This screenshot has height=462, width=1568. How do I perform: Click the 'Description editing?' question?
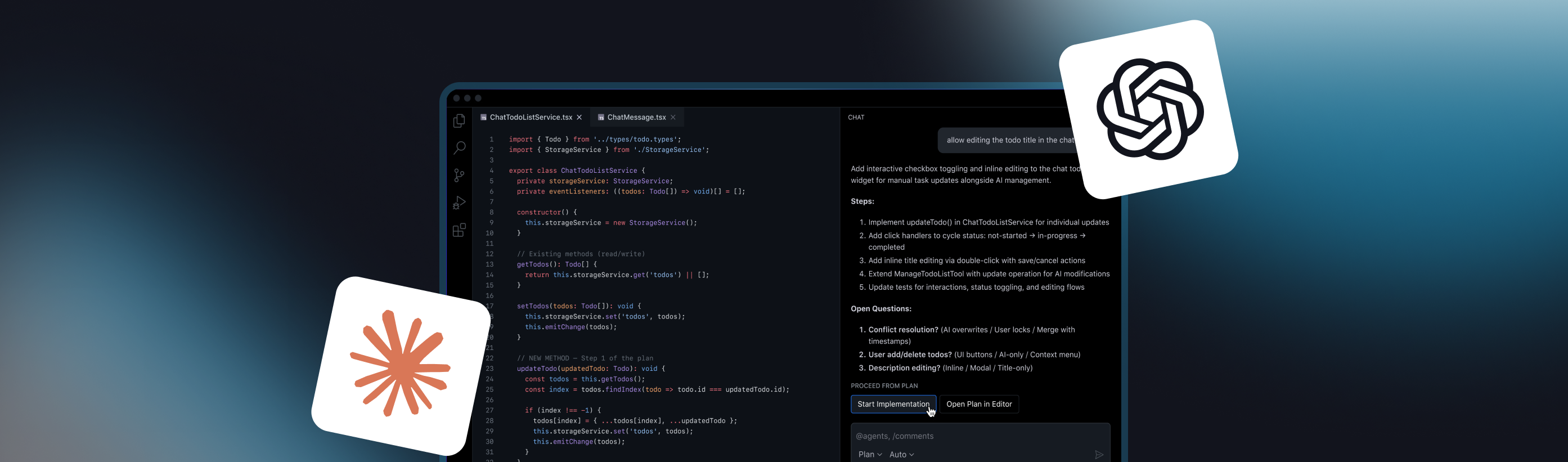[x=904, y=368]
